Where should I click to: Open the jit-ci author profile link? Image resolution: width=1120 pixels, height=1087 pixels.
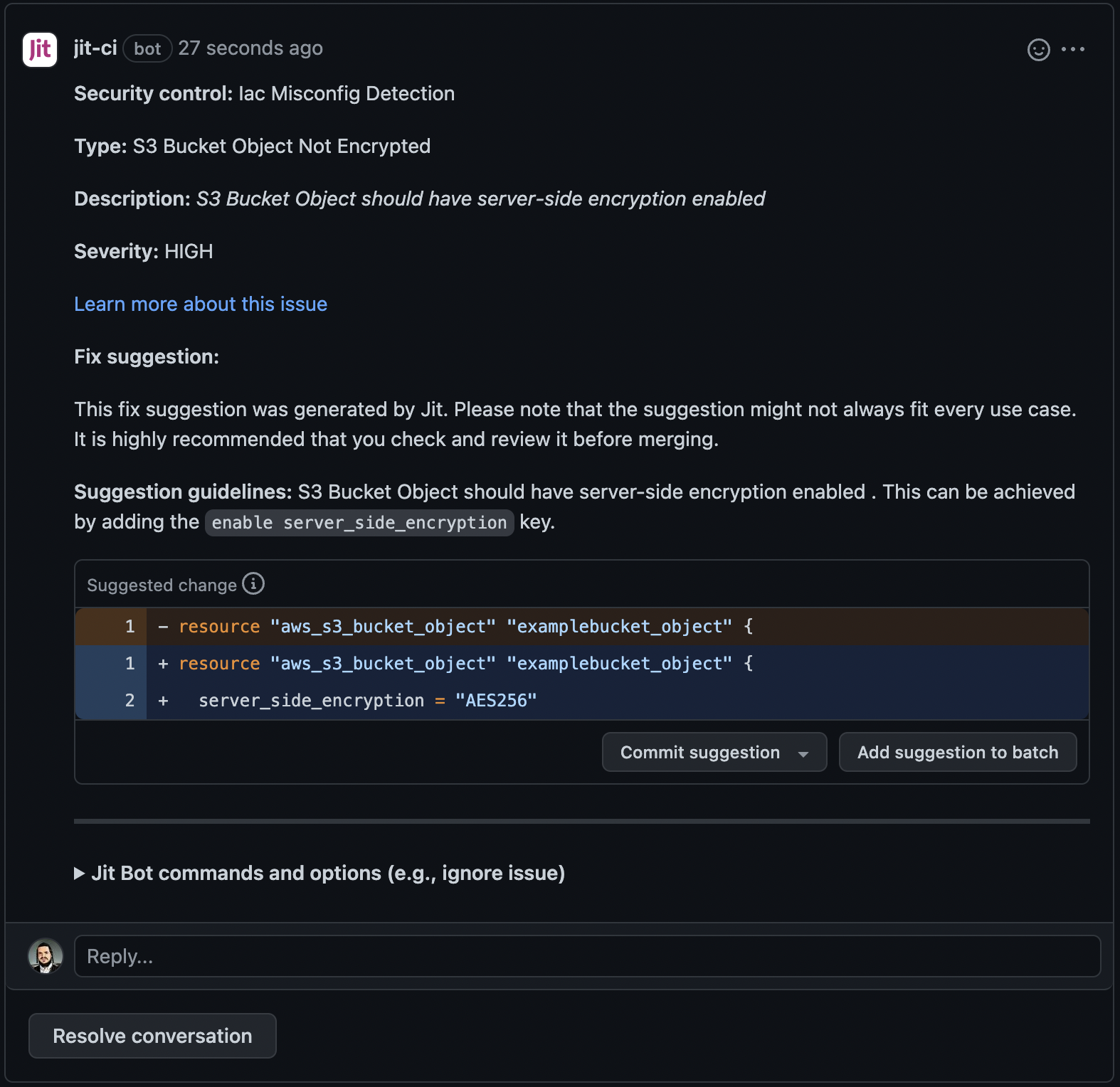pos(95,48)
